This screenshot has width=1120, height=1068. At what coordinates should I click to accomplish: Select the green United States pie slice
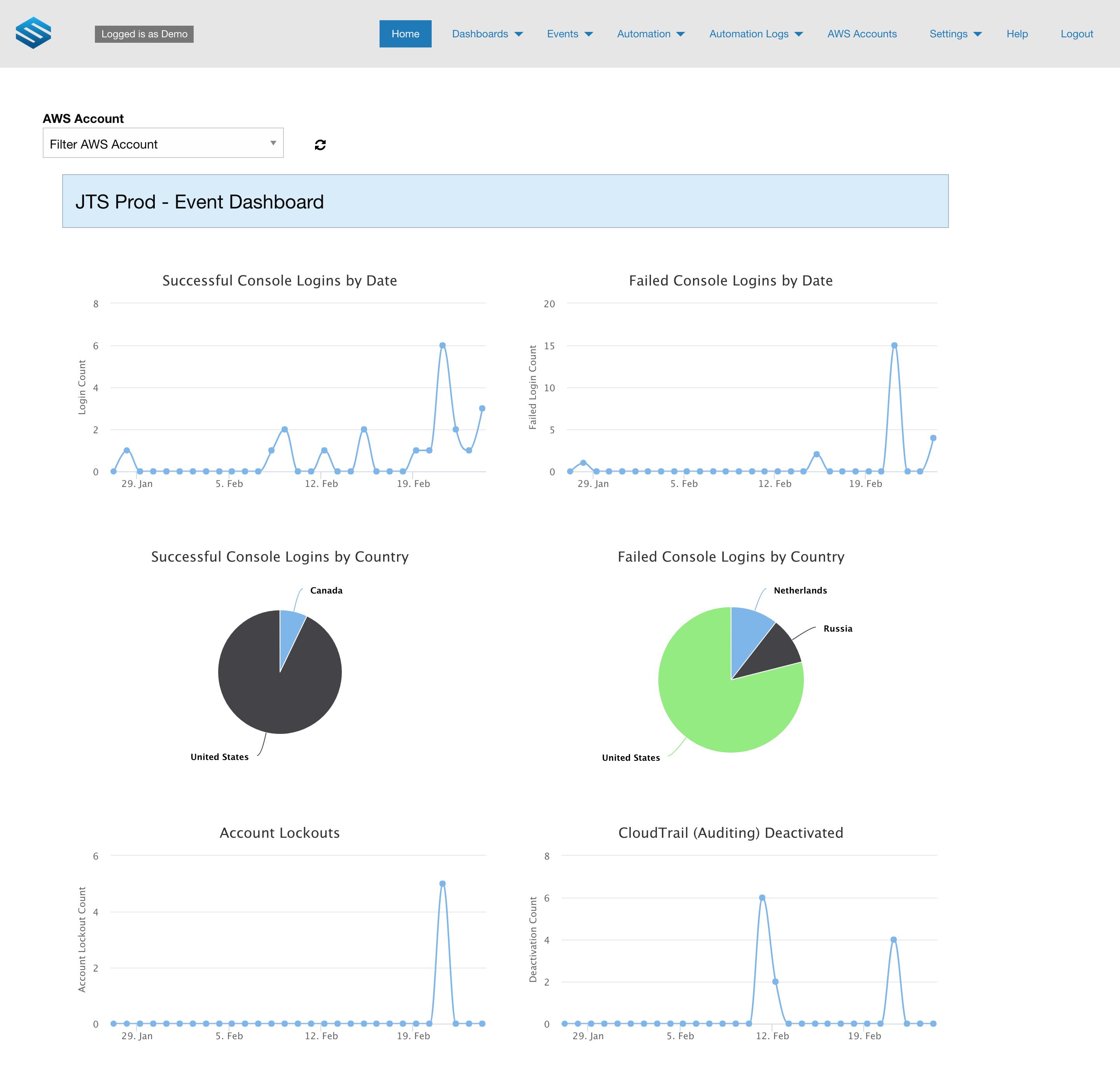pyautogui.click(x=717, y=706)
